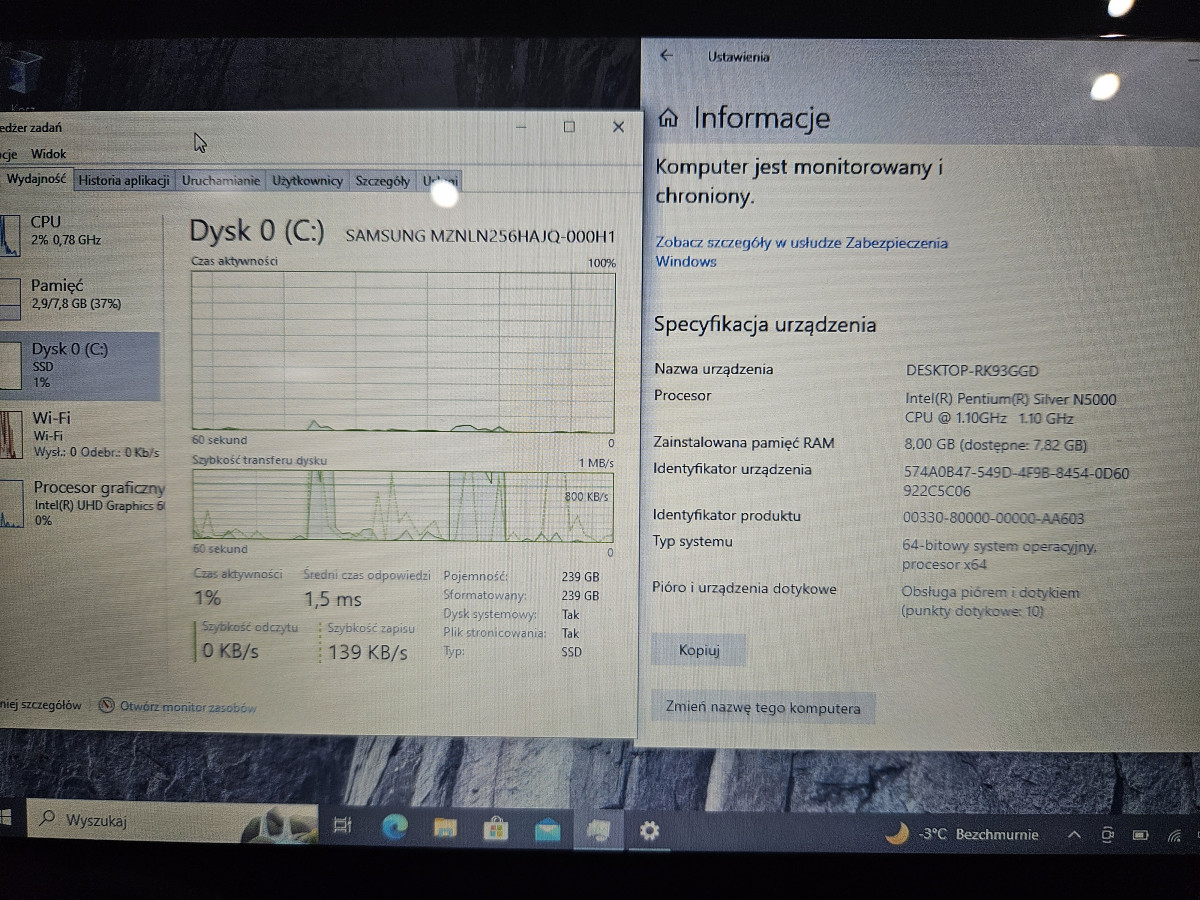The image size is (1200, 900).
Task: Click the 8,00 GB RAM value
Action: coord(995,445)
